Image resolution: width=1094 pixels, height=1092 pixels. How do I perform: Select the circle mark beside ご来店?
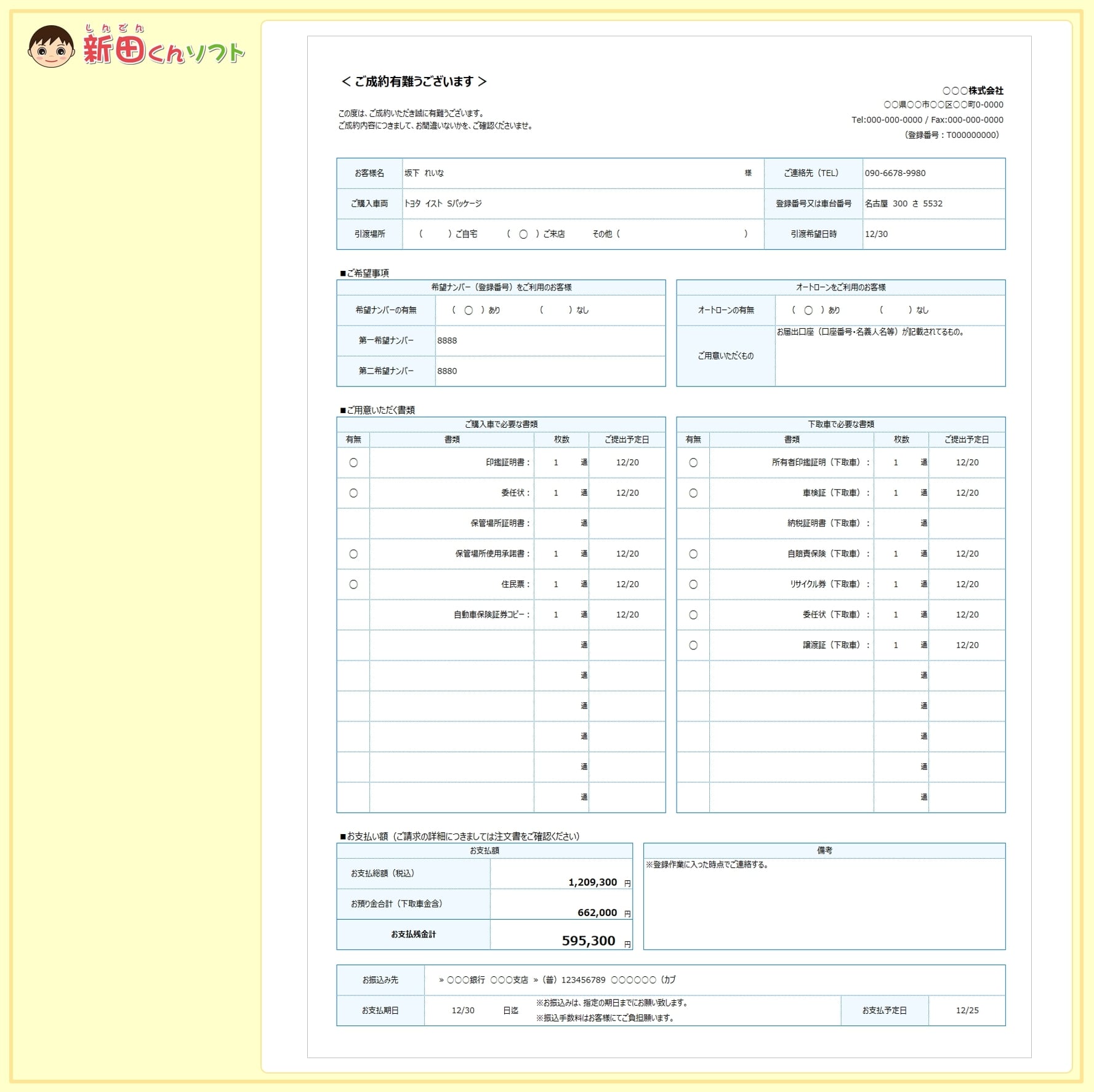(x=523, y=235)
